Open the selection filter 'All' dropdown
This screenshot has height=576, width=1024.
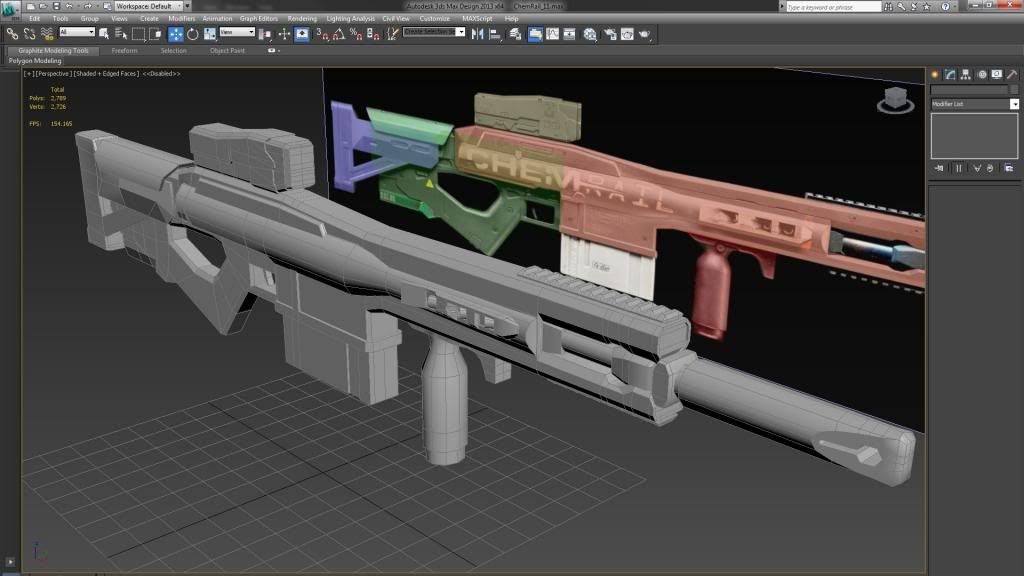click(77, 32)
